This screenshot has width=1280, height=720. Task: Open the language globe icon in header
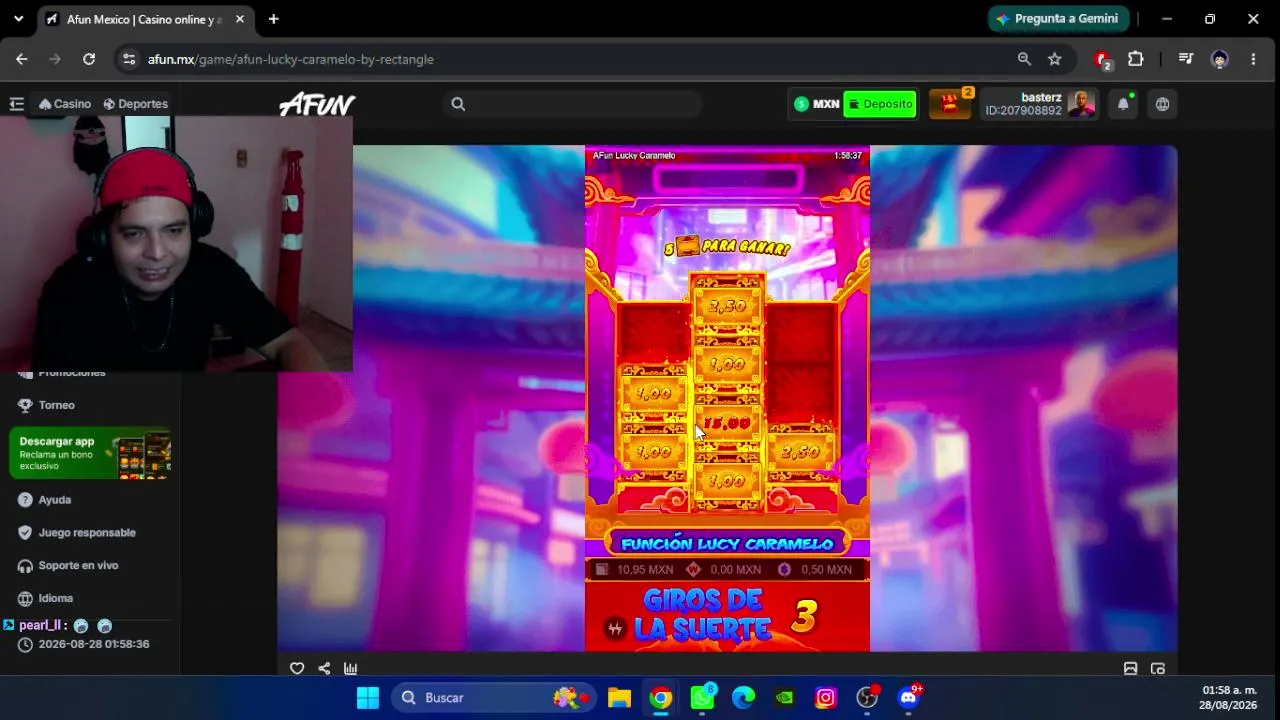(1162, 104)
